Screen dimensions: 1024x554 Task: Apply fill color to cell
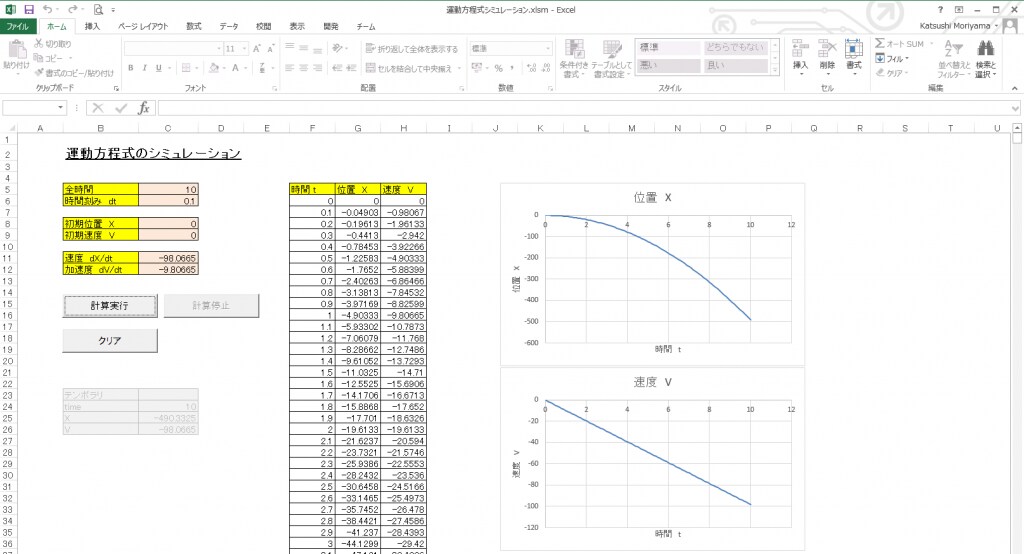[214, 68]
